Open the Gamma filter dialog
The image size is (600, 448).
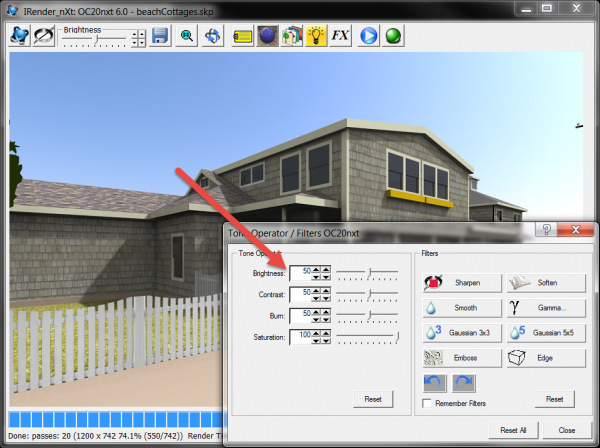pos(545,308)
